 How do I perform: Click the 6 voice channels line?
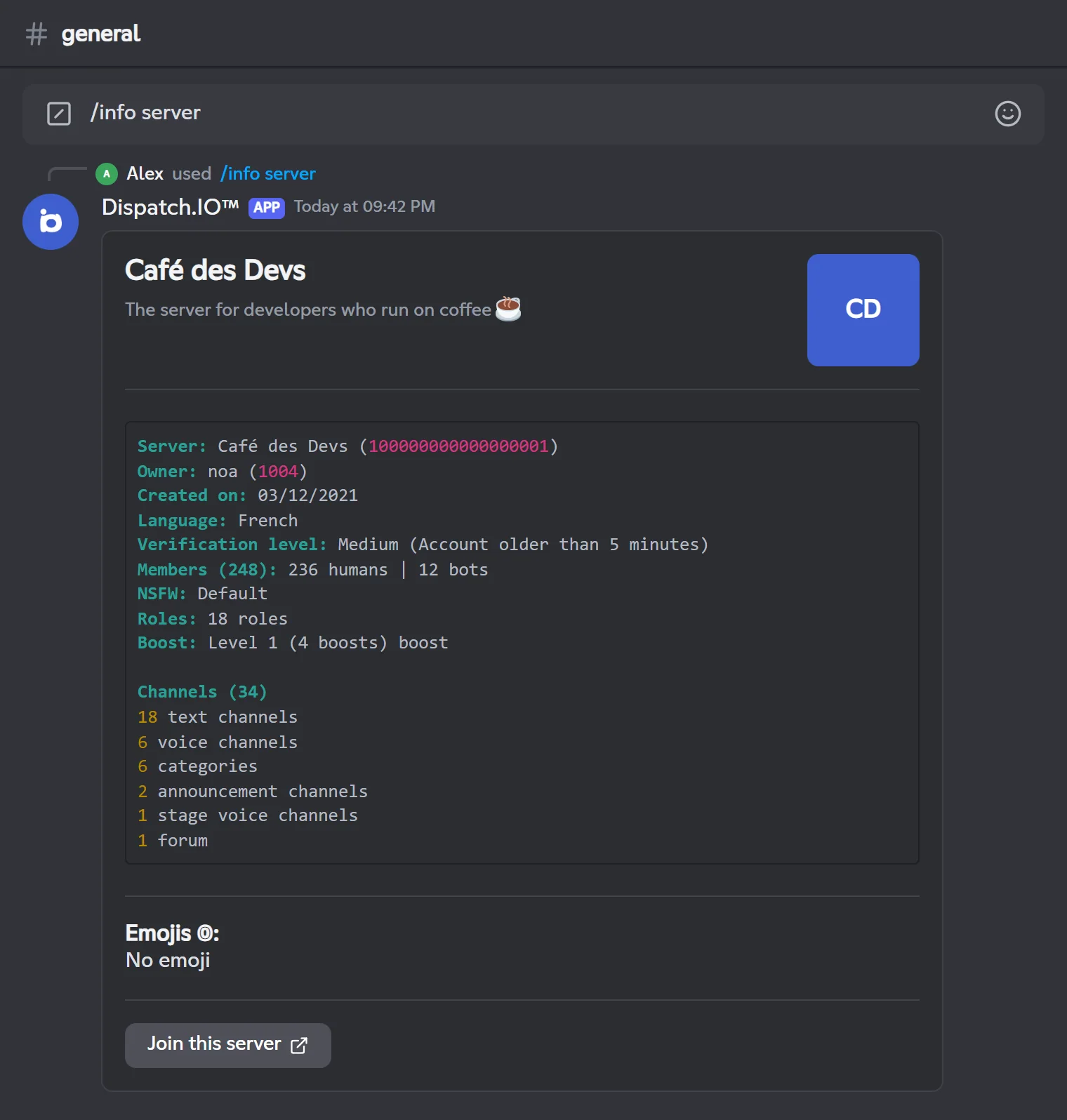pos(218,742)
